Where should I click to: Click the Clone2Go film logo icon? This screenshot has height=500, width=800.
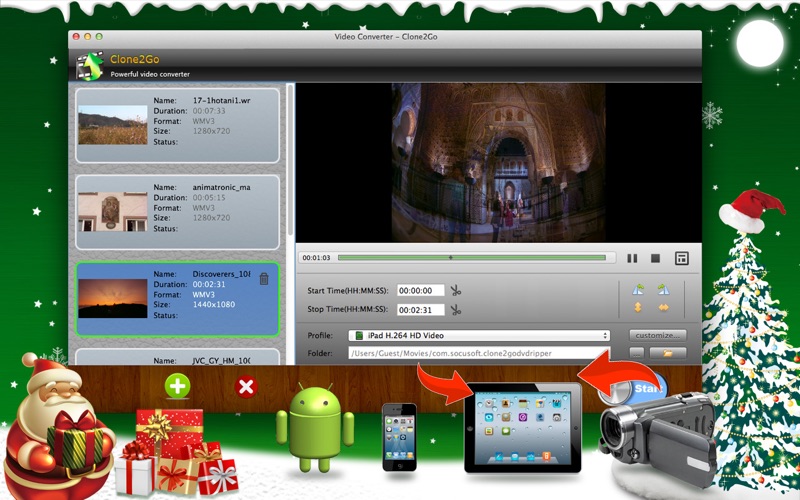(x=89, y=66)
